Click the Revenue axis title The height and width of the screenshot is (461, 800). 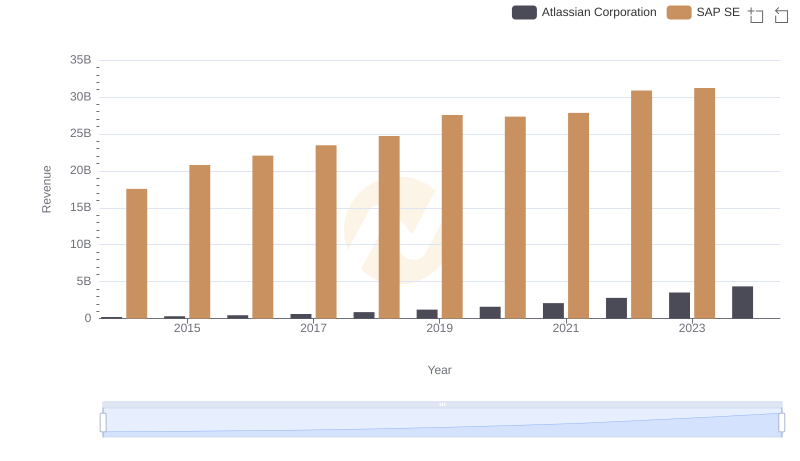tap(46, 189)
